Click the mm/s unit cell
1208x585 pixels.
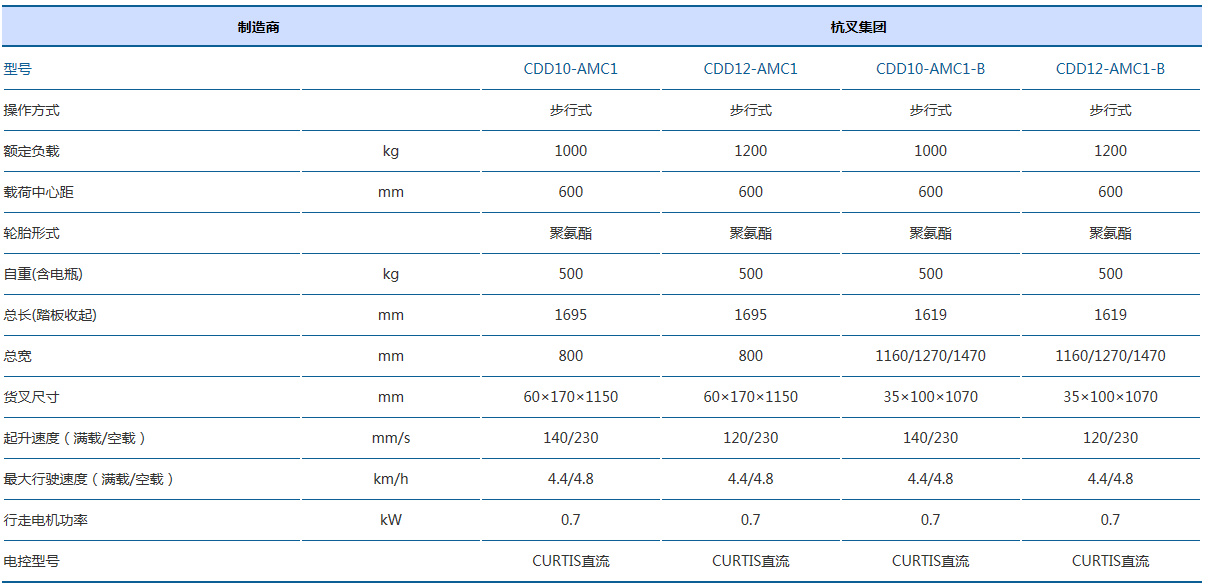[x=391, y=438]
